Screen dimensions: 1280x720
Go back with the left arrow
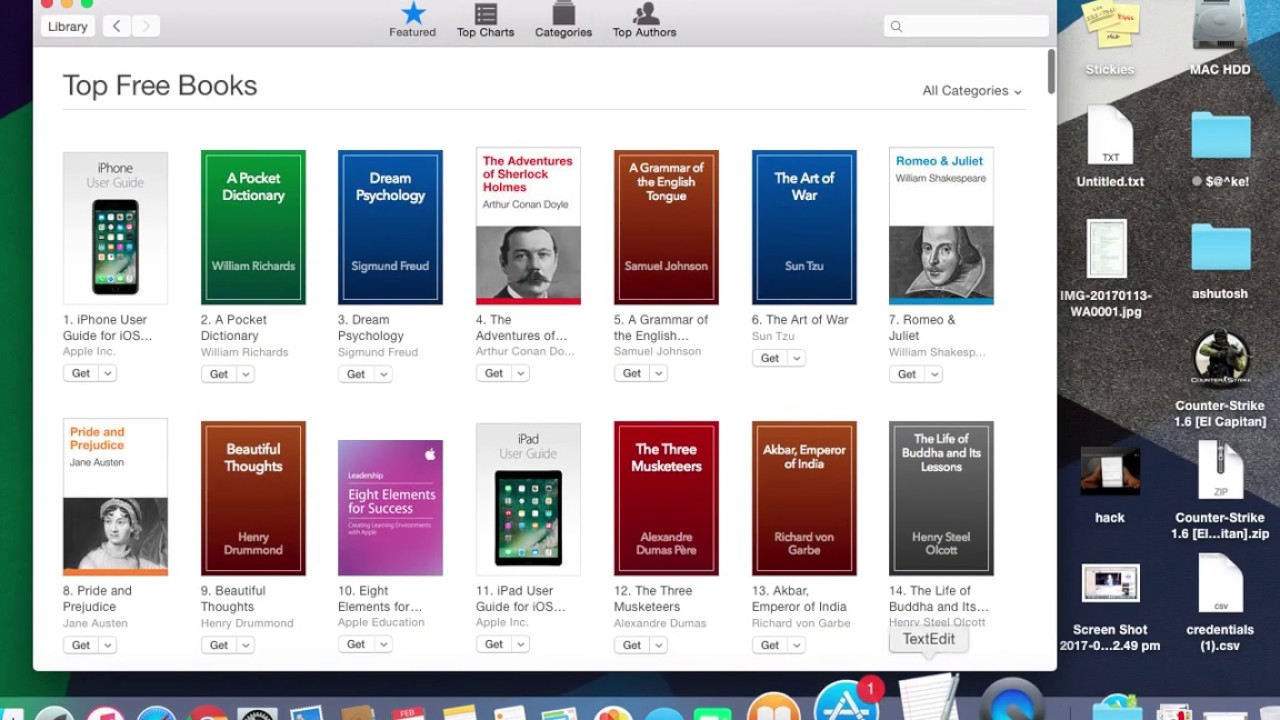tap(116, 26)
